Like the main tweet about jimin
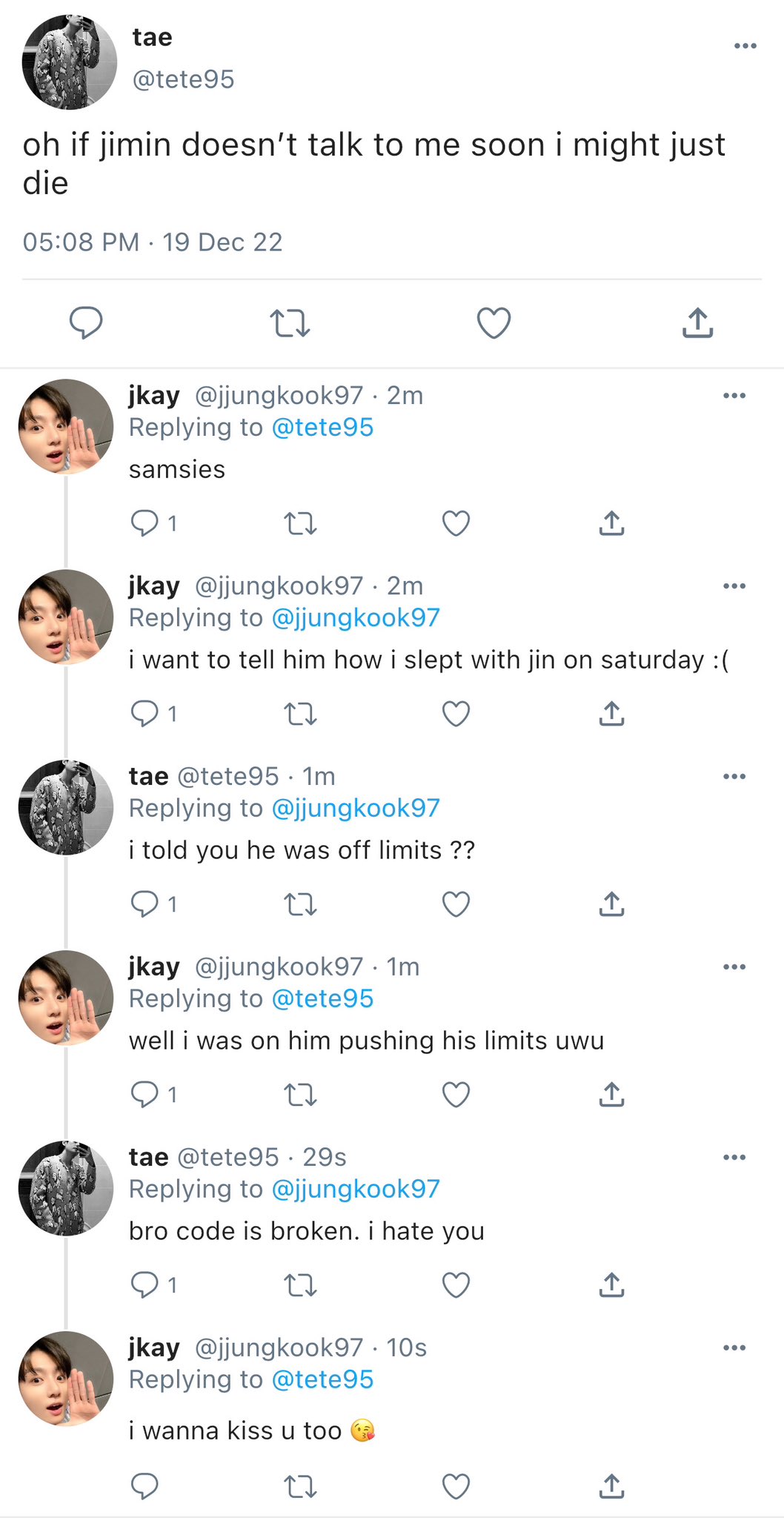784x1518 pixels. coord(494,323)
